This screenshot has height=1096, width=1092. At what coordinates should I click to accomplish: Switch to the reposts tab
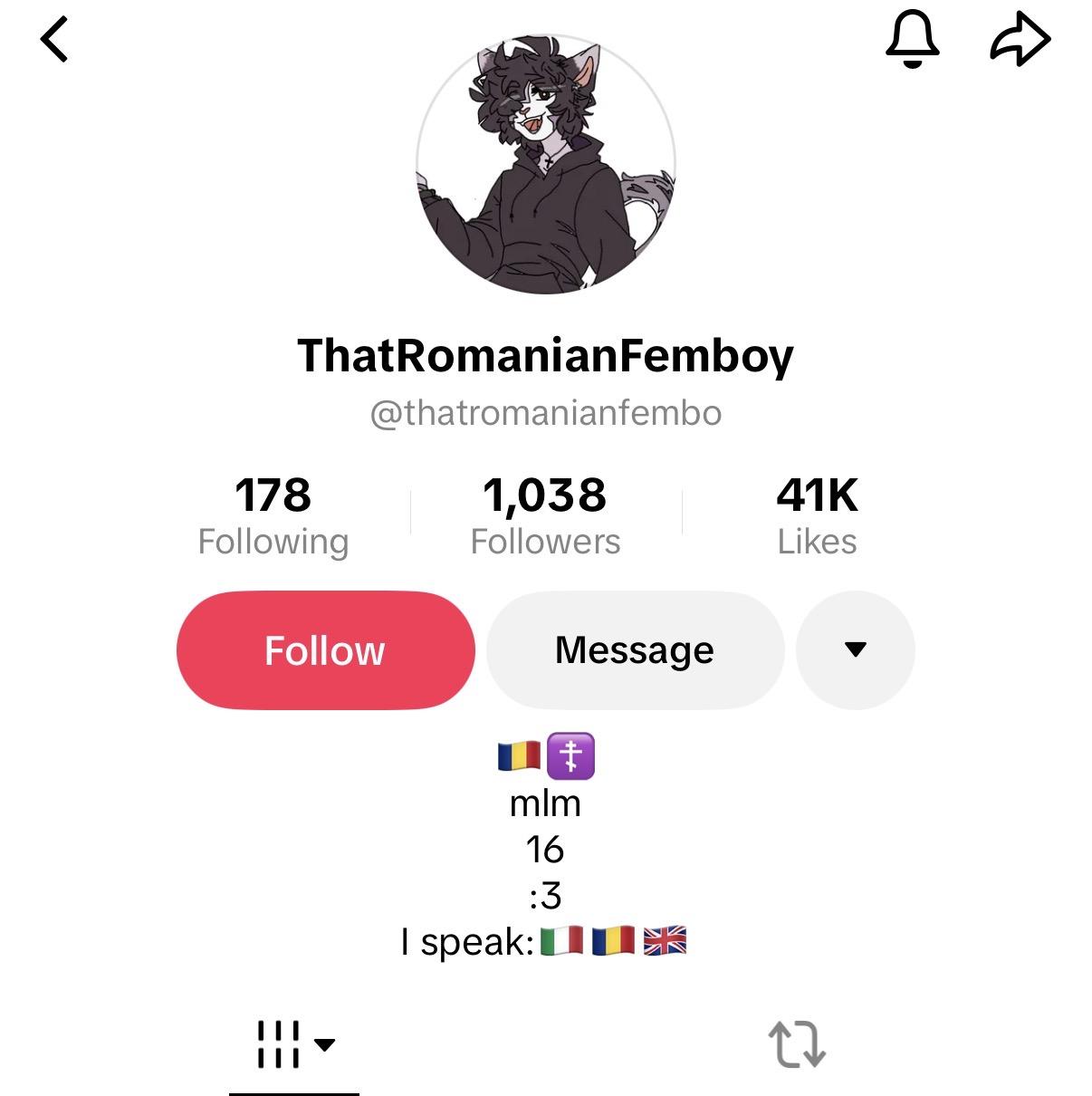pyautogui.click(x=797, y=1044)
